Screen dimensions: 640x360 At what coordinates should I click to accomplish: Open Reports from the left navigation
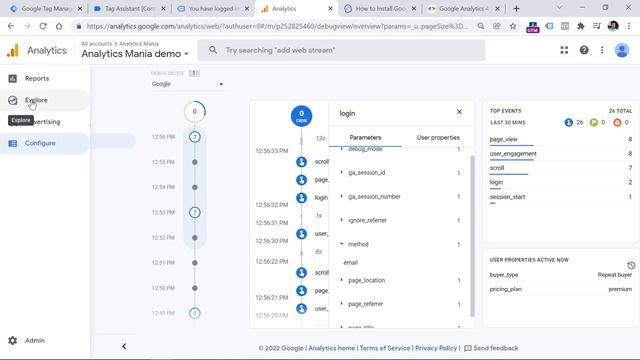point(37,78)
